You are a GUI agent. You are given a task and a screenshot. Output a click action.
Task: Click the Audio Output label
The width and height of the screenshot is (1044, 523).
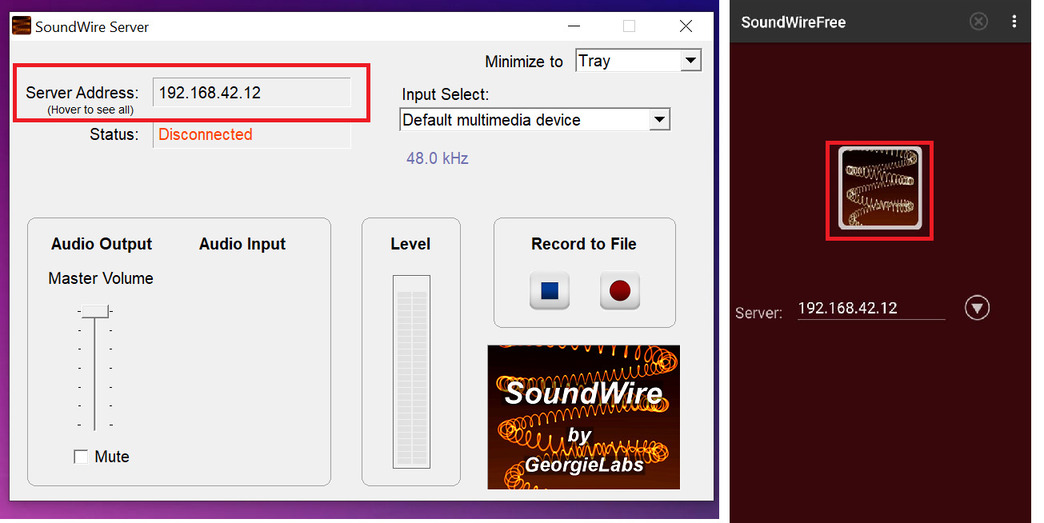click(x=101, y=244)
